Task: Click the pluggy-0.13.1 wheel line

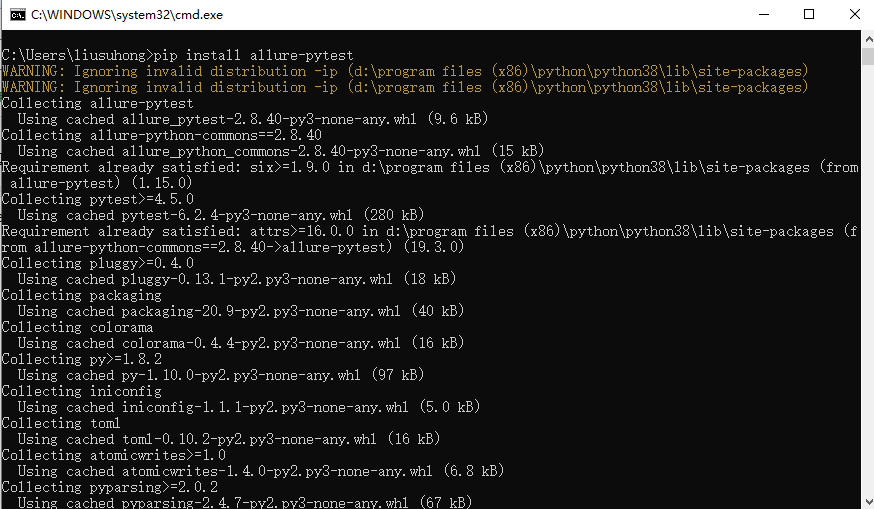Action: coord(237,279)
